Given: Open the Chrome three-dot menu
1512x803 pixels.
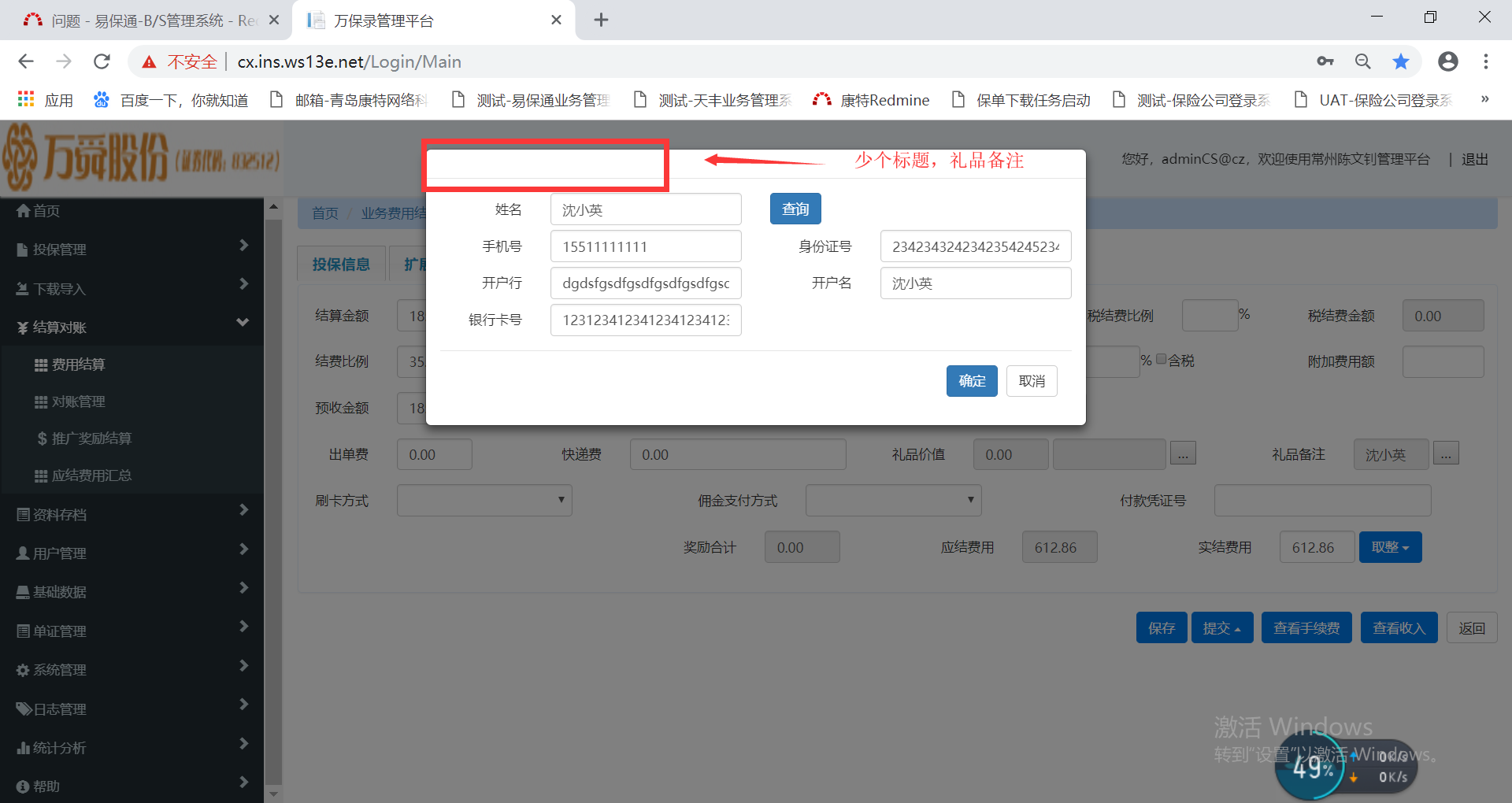Looking at the screenshot, I should pyautogui.click(x=1486, y=61).
